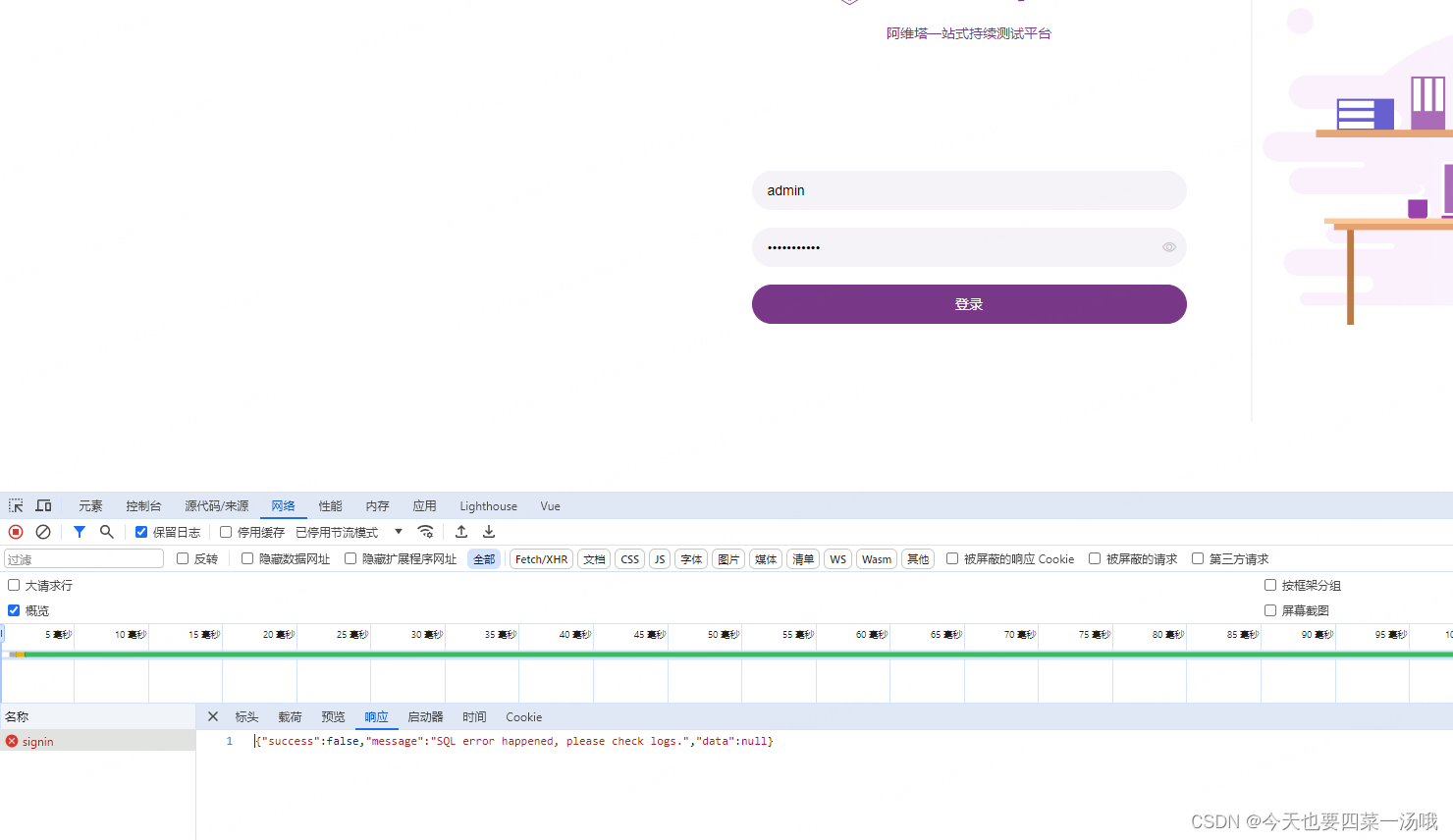Enable the Disable cache checkbox
The image size is (1453, 840).
[x=226, y=532]
